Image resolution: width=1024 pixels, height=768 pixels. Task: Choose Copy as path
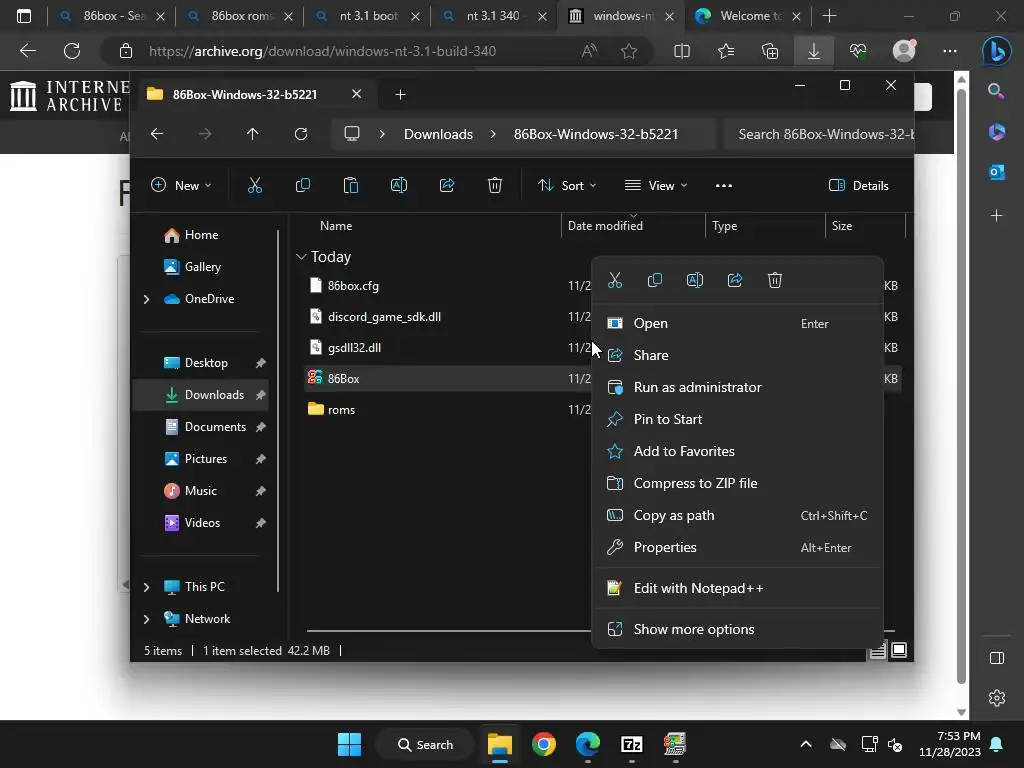coord(737,515)
